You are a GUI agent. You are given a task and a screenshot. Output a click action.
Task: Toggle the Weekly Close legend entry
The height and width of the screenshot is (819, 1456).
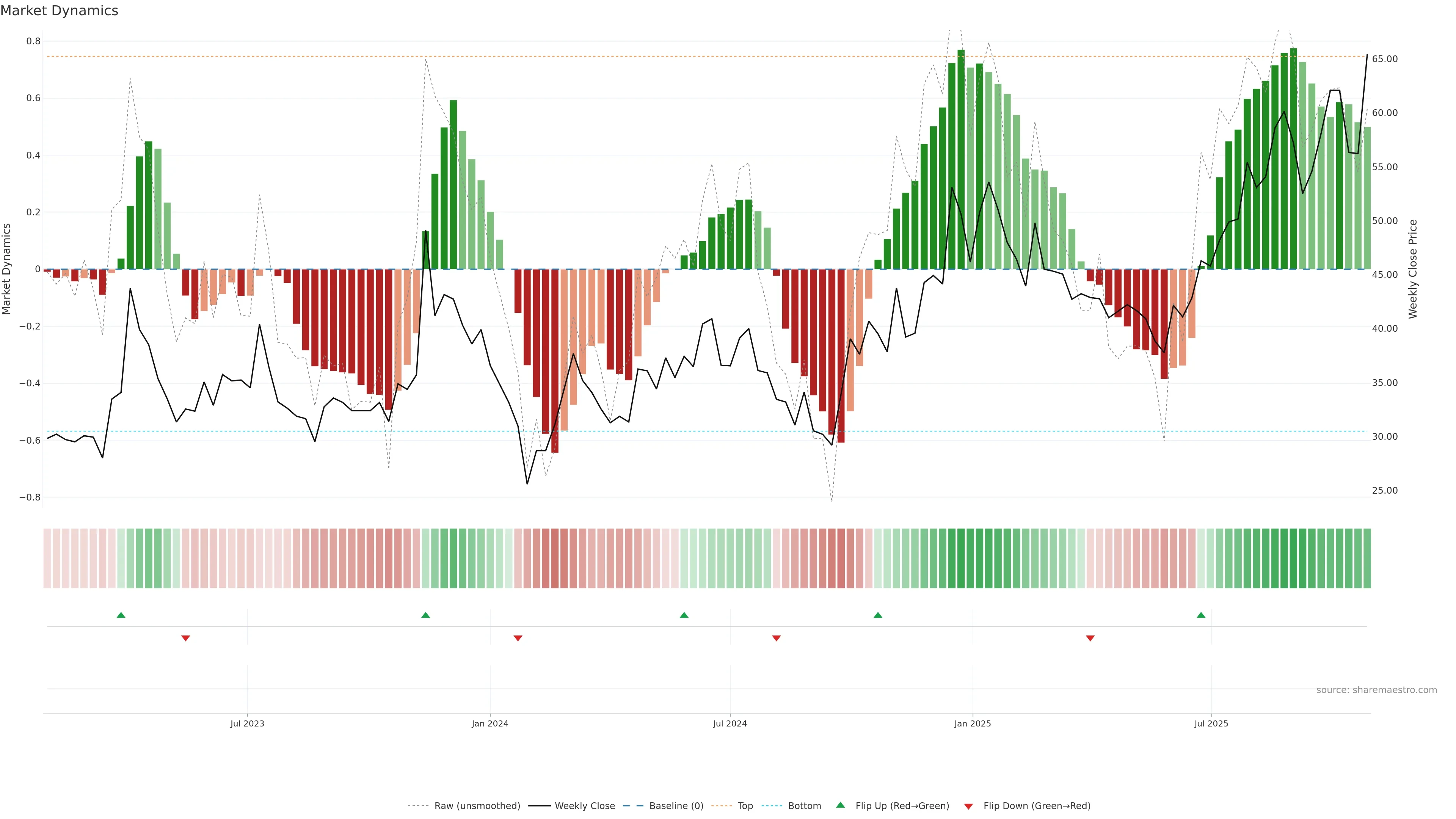(x=584, y=806)
